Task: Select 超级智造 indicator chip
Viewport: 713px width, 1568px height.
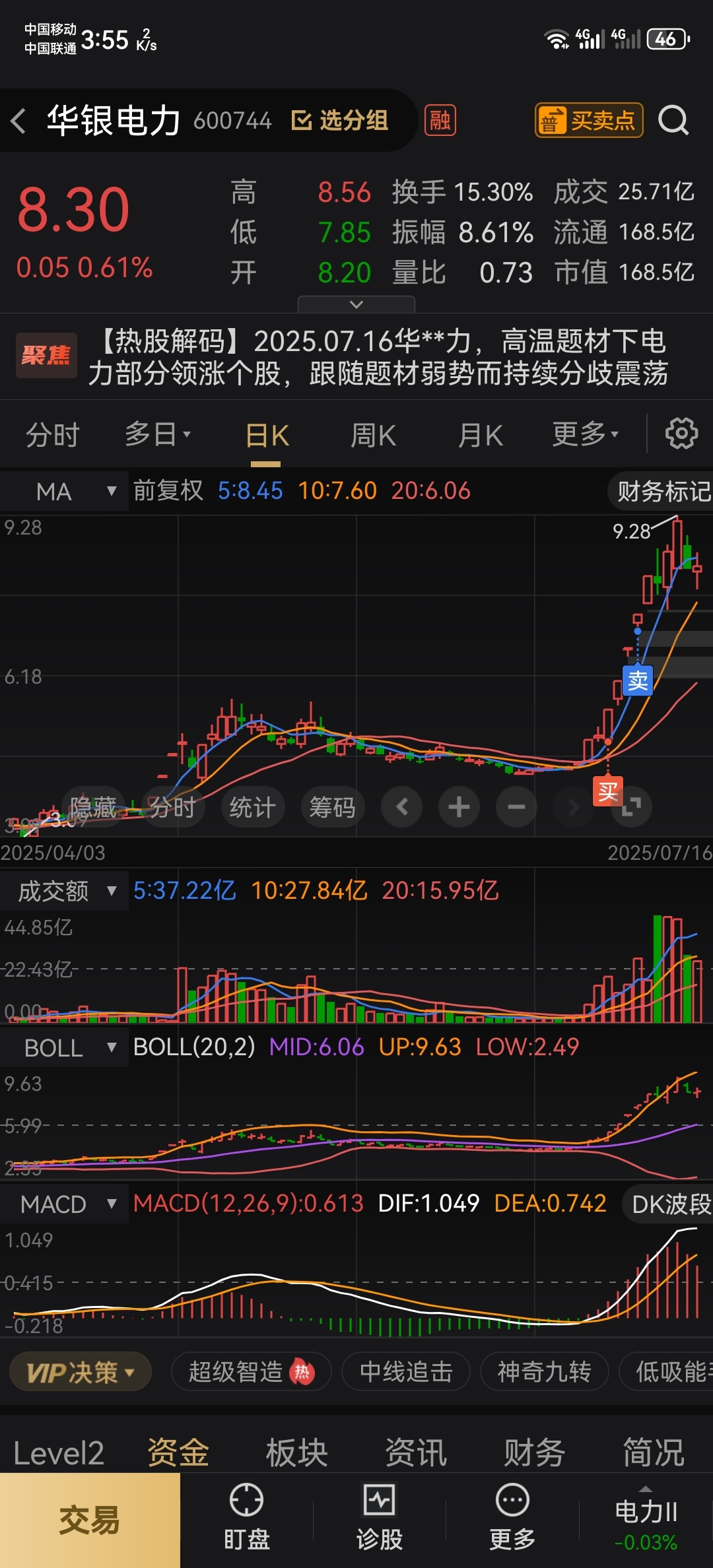Action: [251, 1372]
